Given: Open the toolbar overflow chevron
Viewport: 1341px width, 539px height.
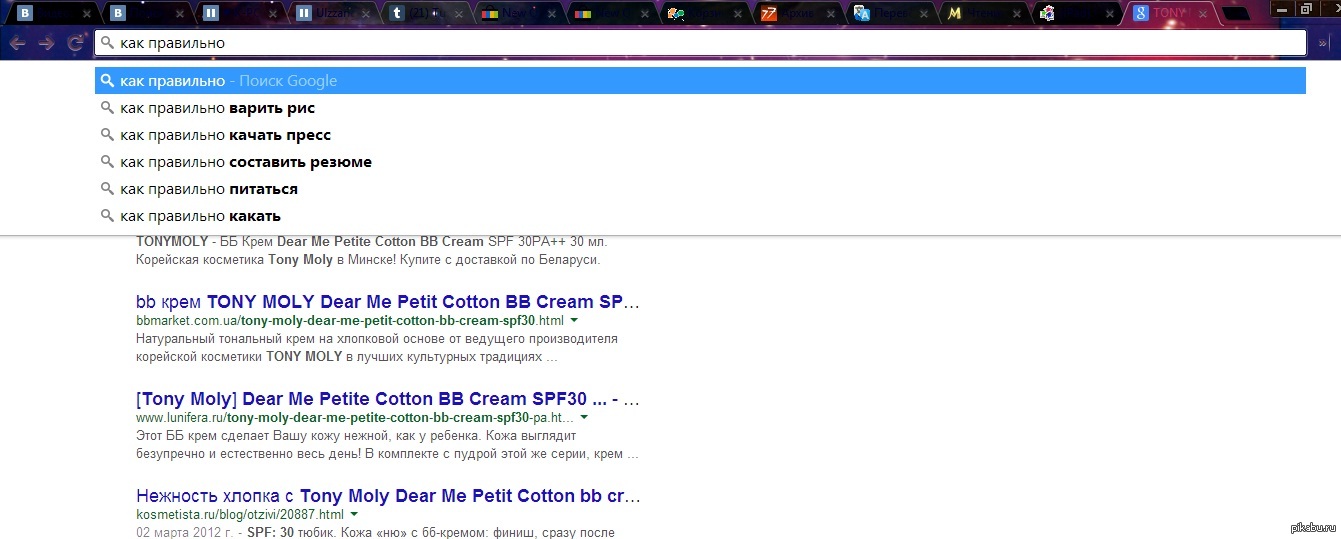Looking at the screenshot, I should (1325, 43).
